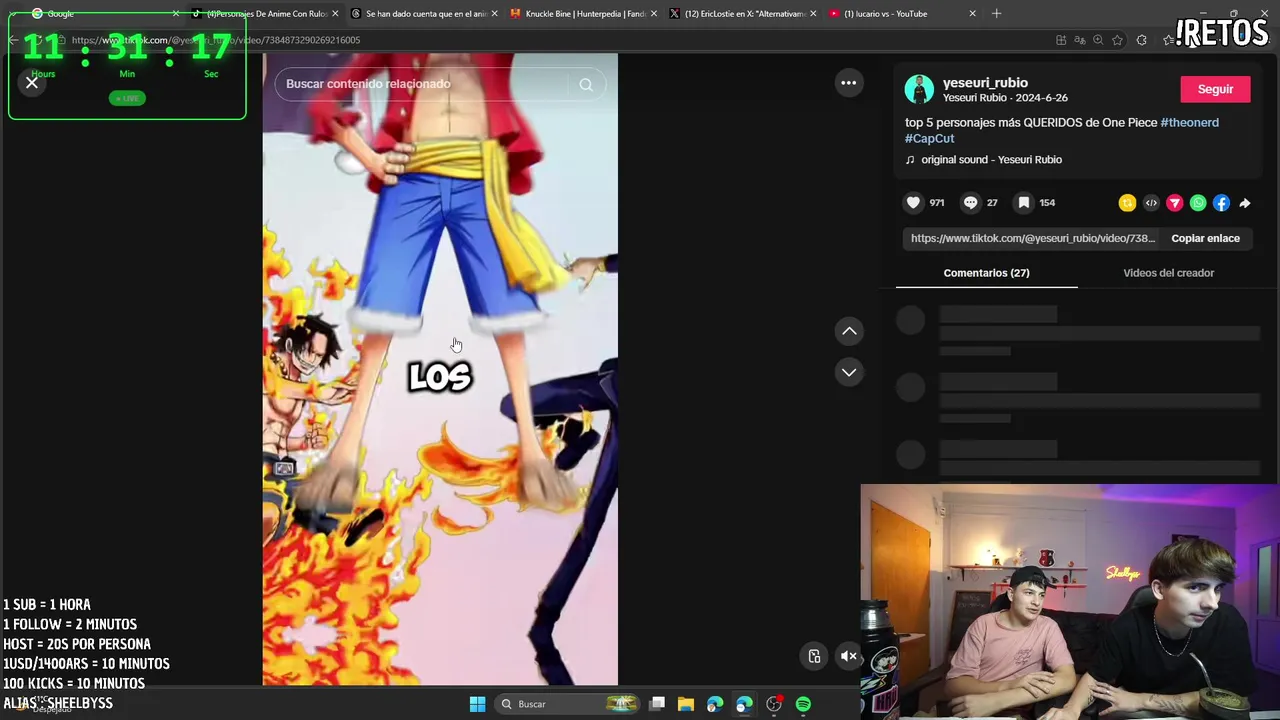Click the Seguir button

pyautogui.click(x=1215, y=89)
